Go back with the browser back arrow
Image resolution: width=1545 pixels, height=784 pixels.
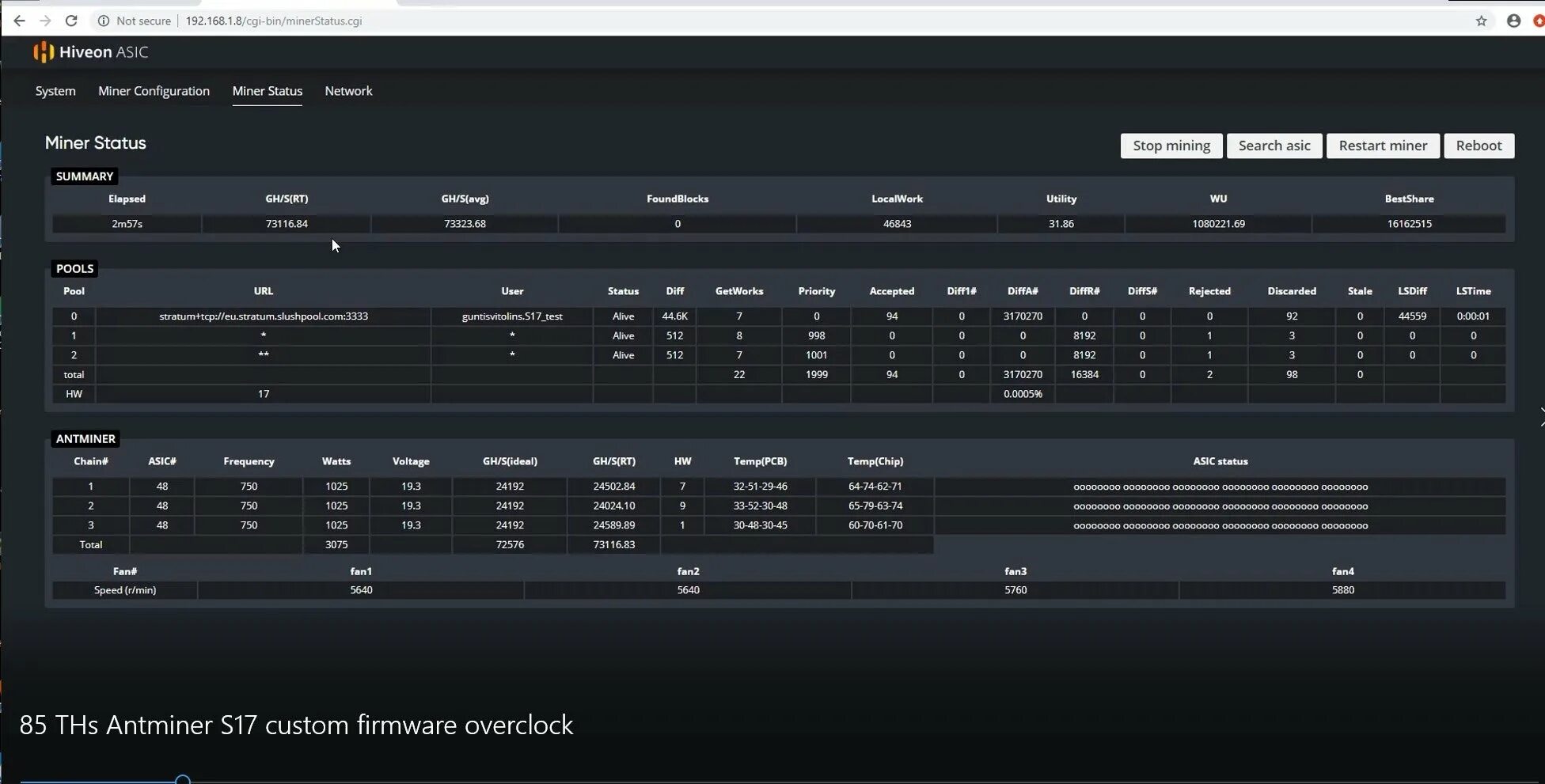[x=19, y=21]
